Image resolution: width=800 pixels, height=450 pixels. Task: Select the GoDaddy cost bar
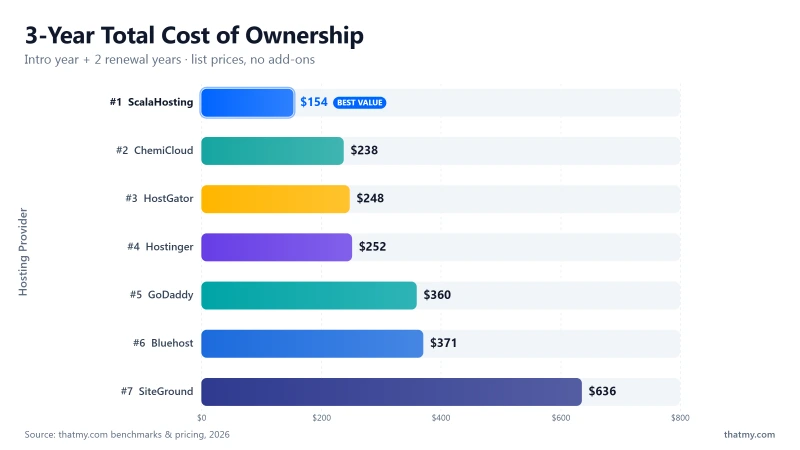click(309, 295)
